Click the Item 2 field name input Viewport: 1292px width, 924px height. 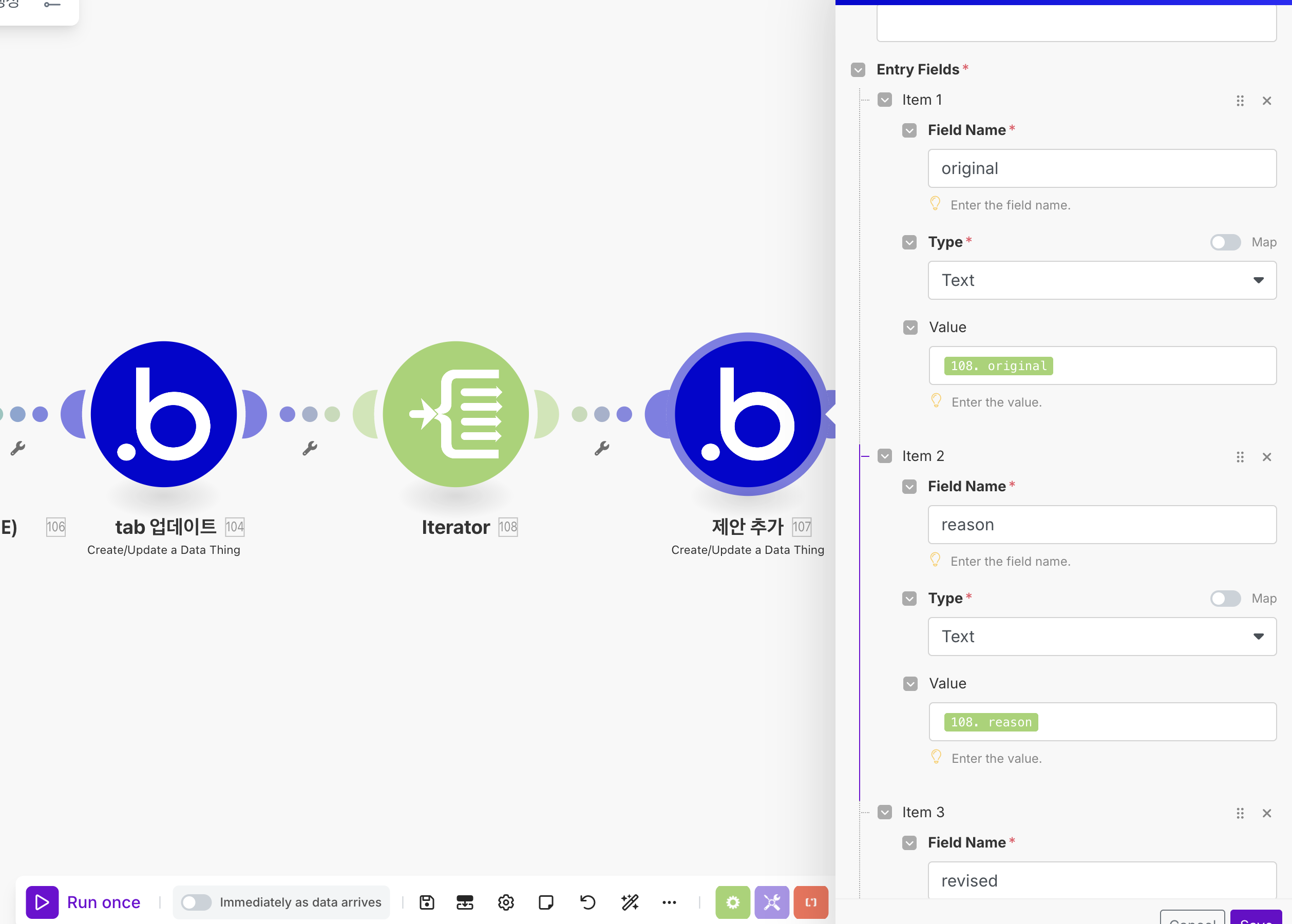pyautogui.click(x=1101, y=525)
